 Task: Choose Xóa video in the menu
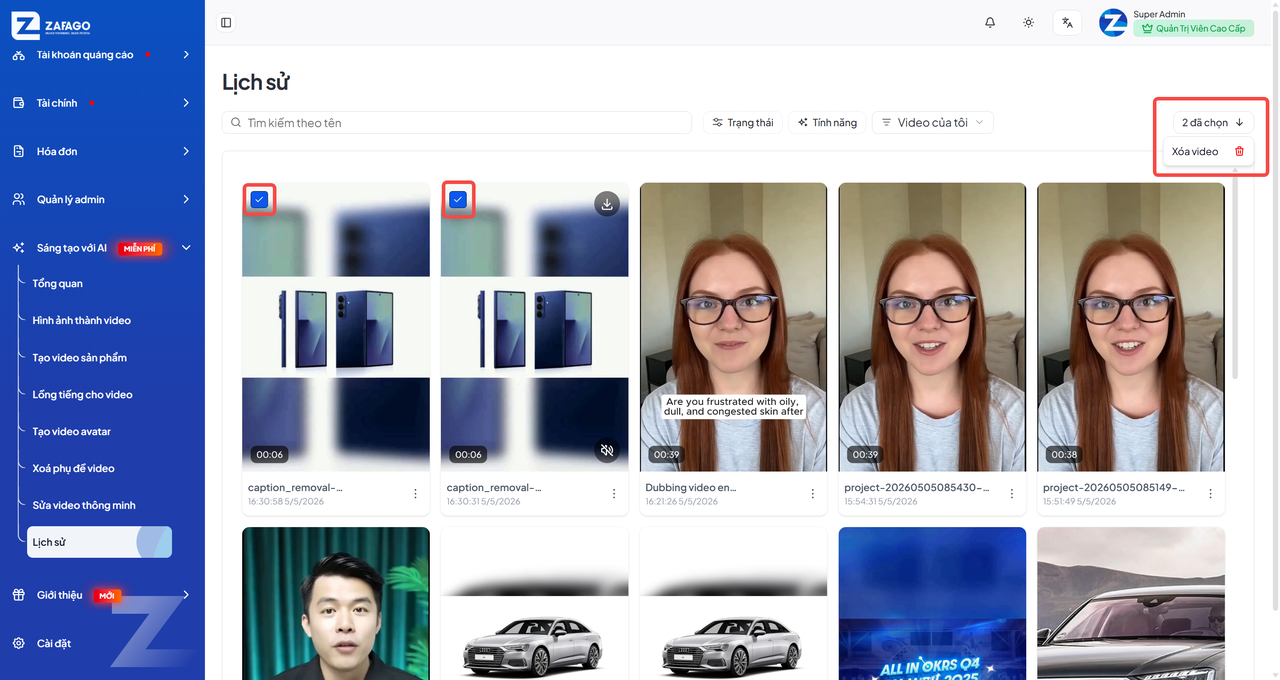[x=1208, y=151]
